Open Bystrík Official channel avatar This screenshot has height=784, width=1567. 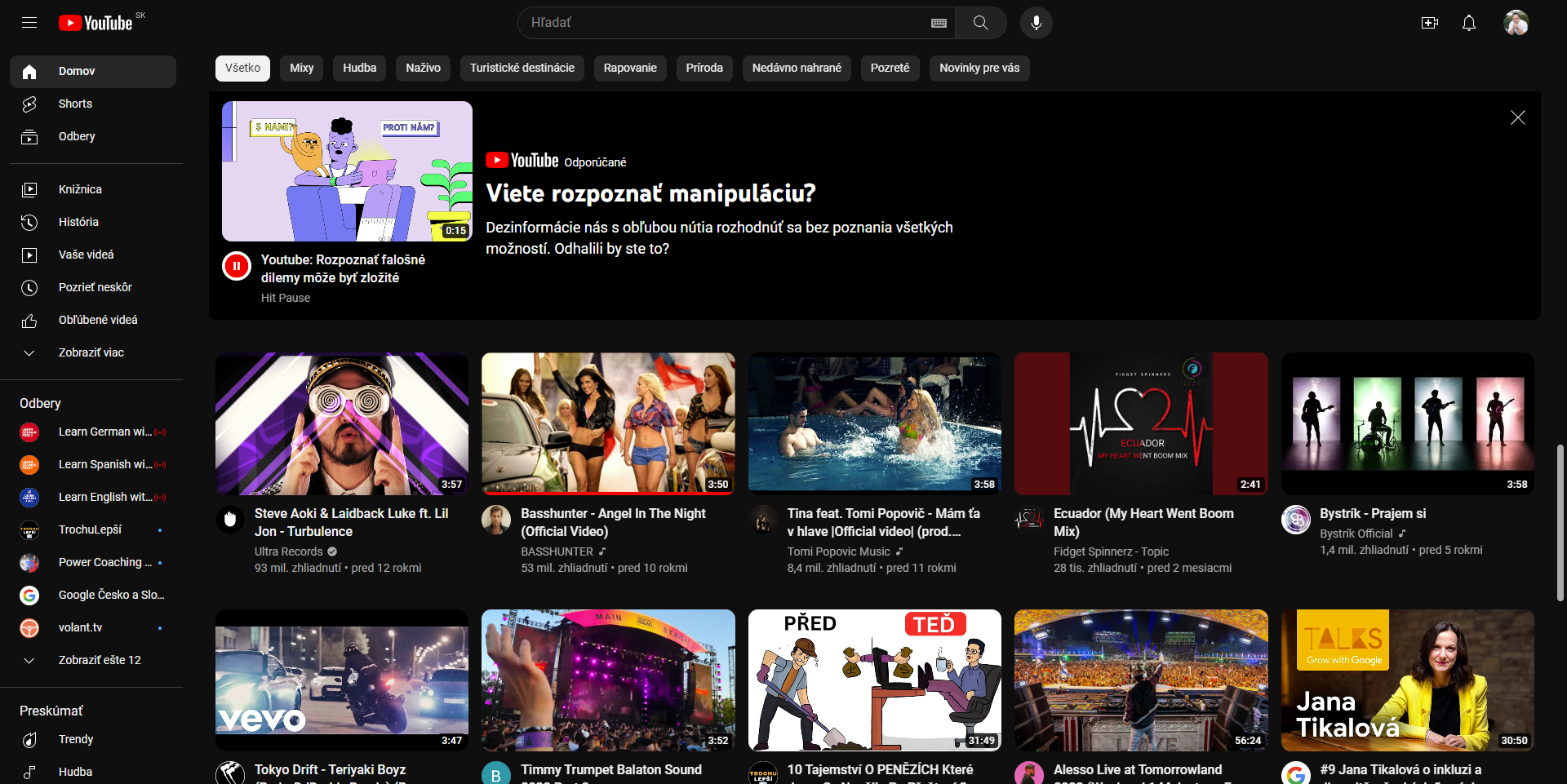point(1296,519)
